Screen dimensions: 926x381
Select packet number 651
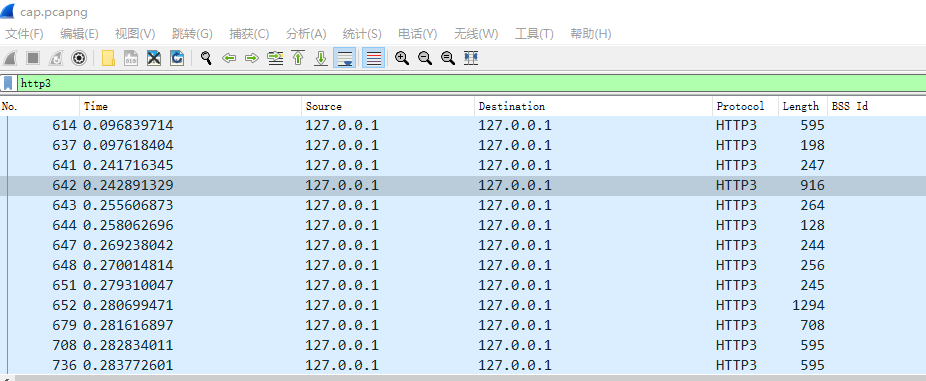(x=463, y=285)
